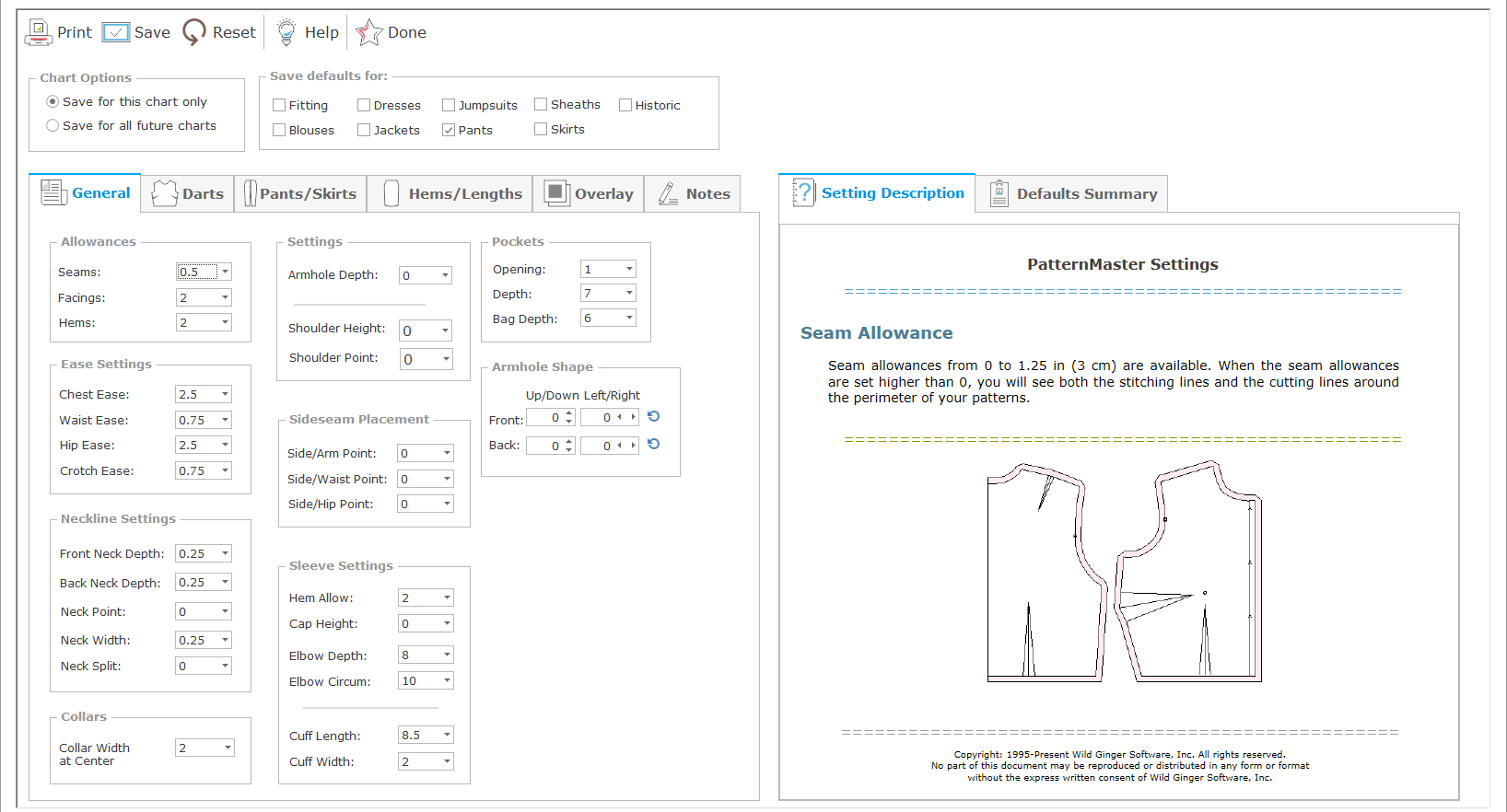Switch to the Pants/Skirts tab
The height and width of the screenshot is (812, 1507).
(x=301, y=194)
